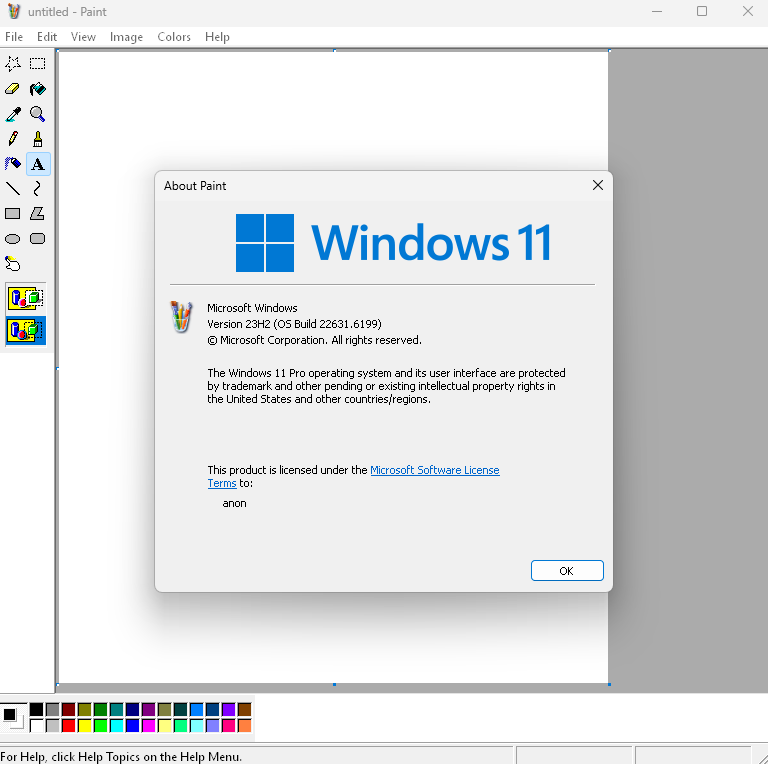Click the hand pointer tool icon
The image size is (768, 764).
click(x=13, y=264)
